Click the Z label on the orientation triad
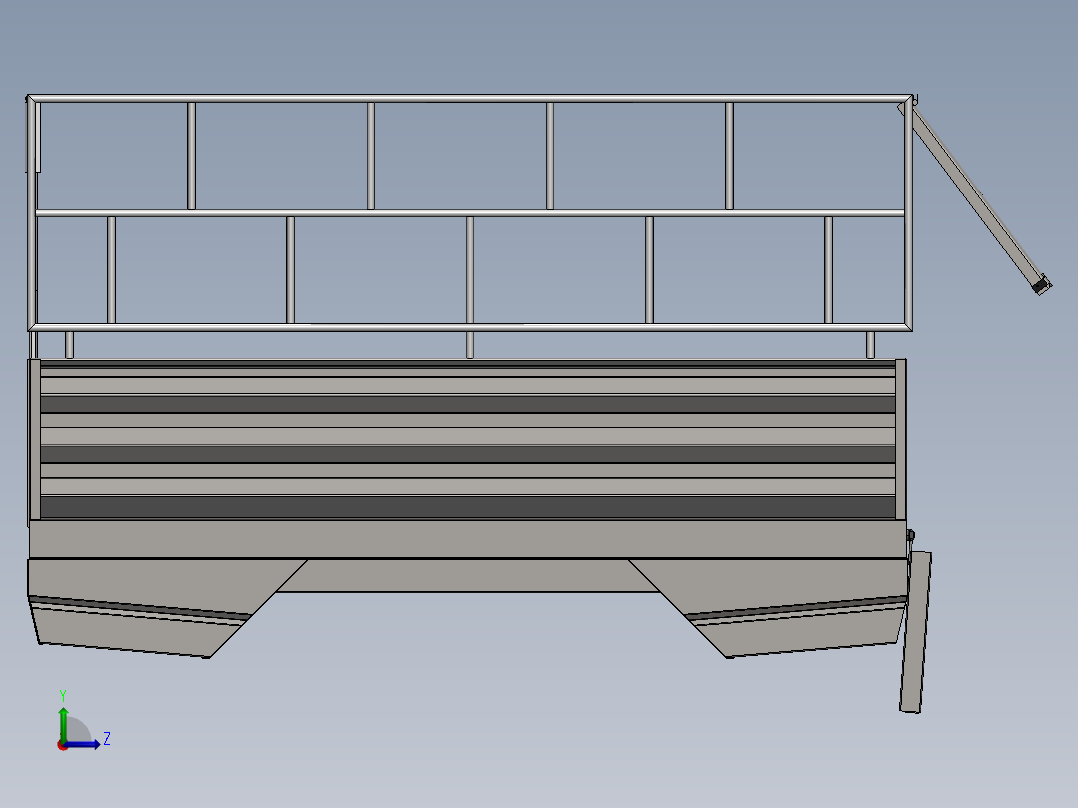Screen dimensions: 1078x808 [107, 740]
